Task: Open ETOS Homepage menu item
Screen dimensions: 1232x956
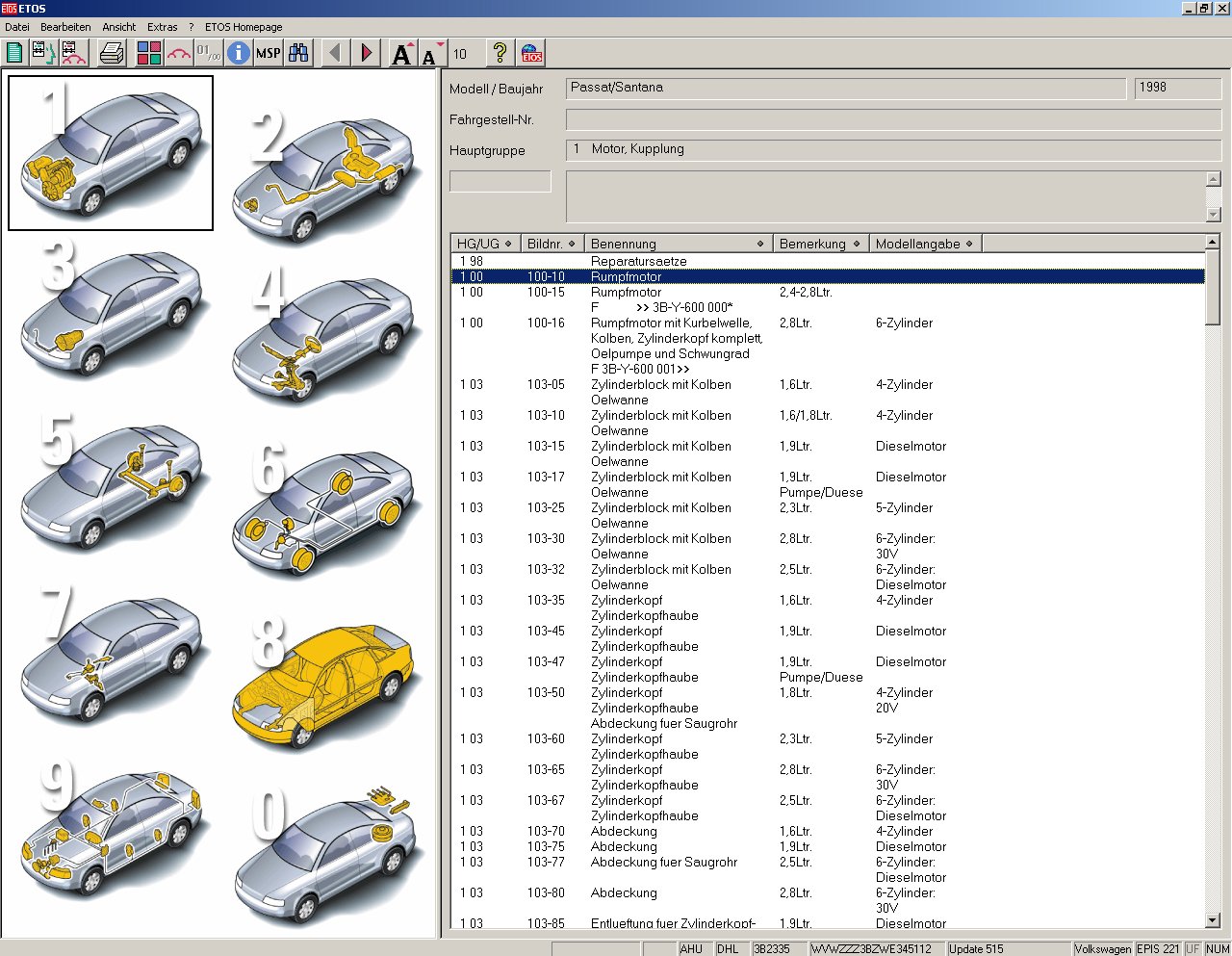Action: (x=244, y=27)
